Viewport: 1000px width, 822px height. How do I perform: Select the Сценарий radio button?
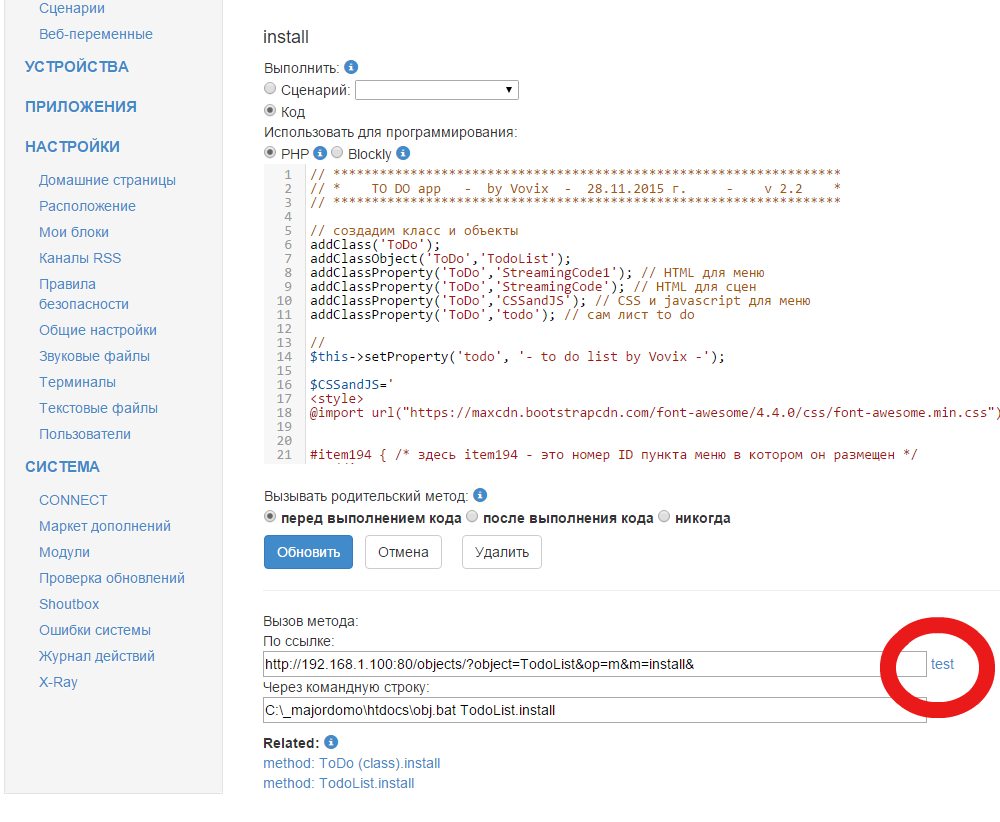pos(270,89)
